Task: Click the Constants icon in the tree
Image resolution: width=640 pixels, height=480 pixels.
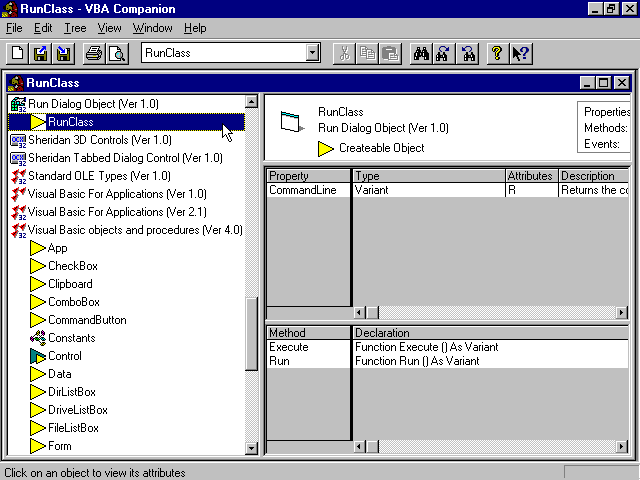Action: [38, 338]
